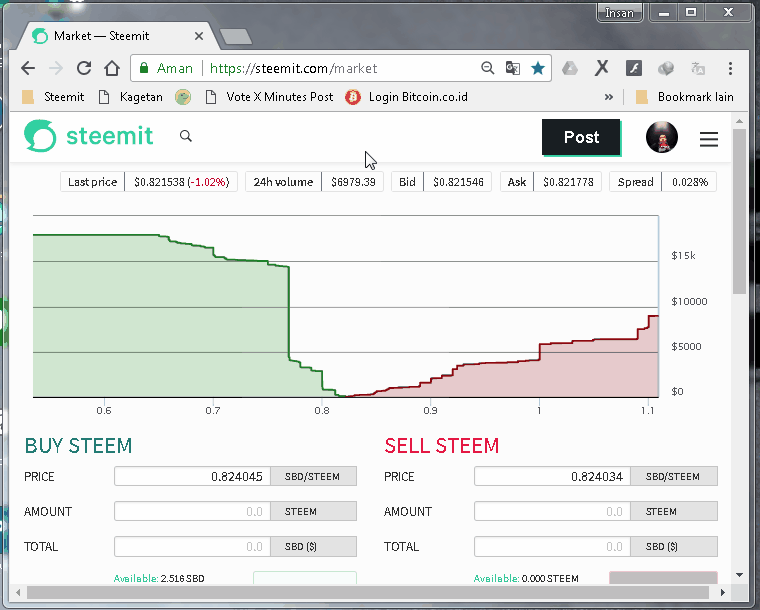Open Vote X Minutes Post bookmark
This screenshot has height=610, width=760.
click(269, 97)
